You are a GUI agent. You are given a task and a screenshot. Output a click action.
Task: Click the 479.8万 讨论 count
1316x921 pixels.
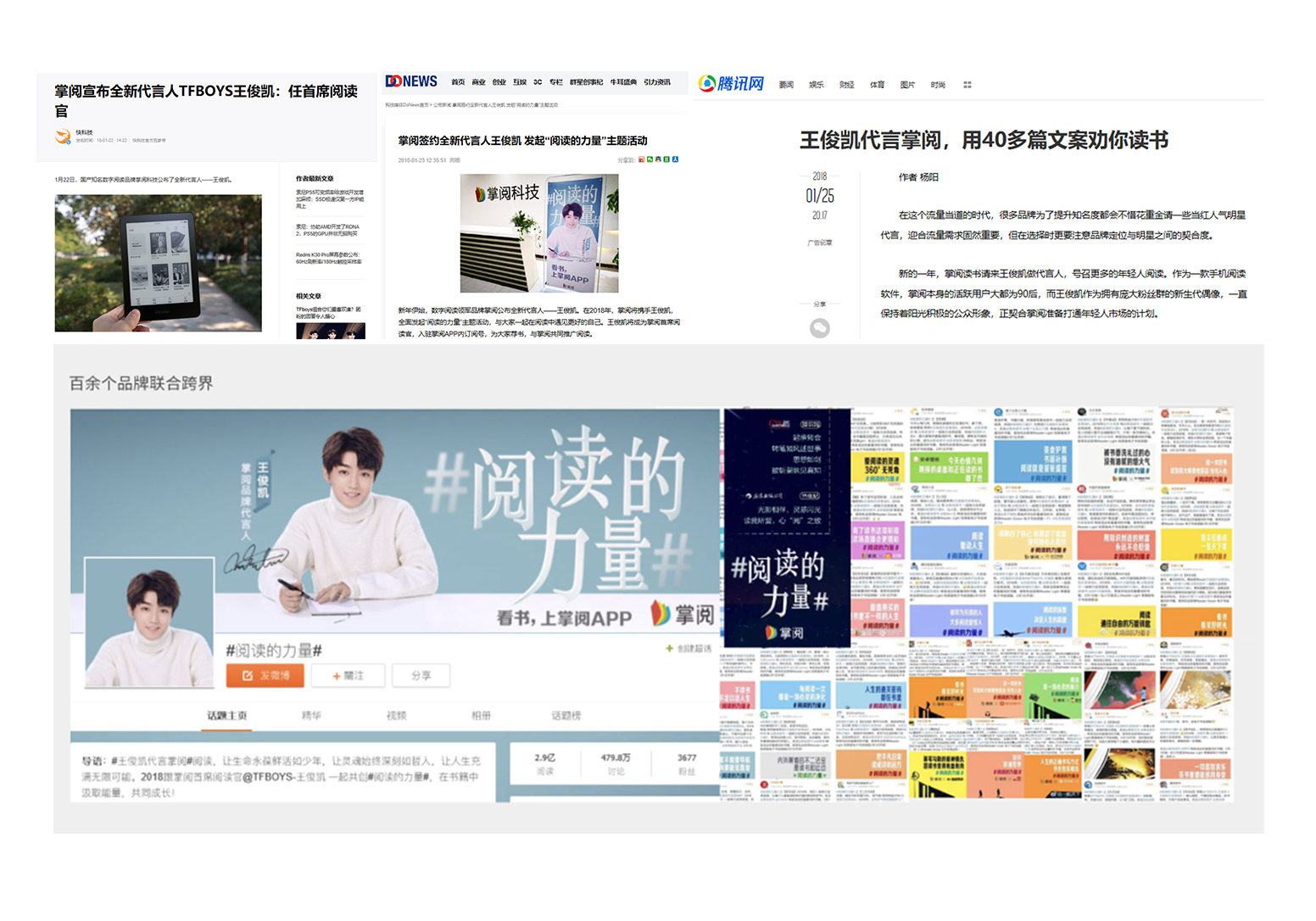point(616,763)
